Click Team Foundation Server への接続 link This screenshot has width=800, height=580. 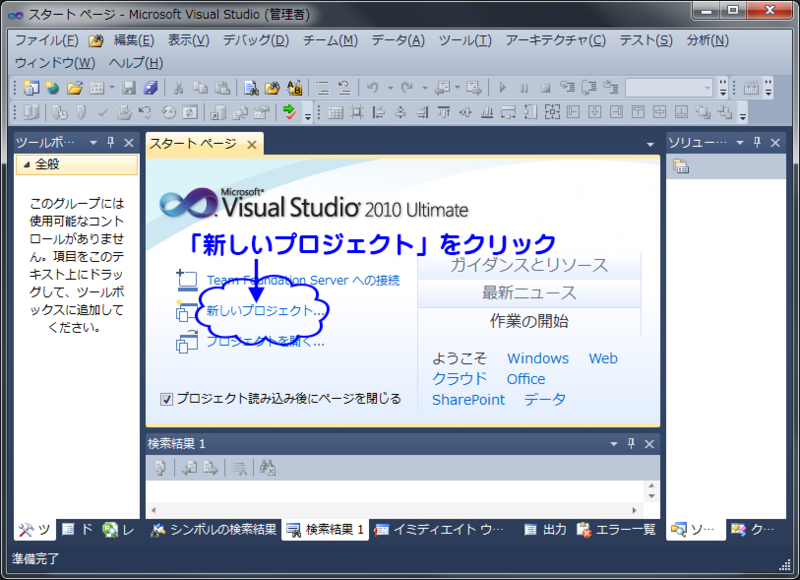[x=303, y=280]
